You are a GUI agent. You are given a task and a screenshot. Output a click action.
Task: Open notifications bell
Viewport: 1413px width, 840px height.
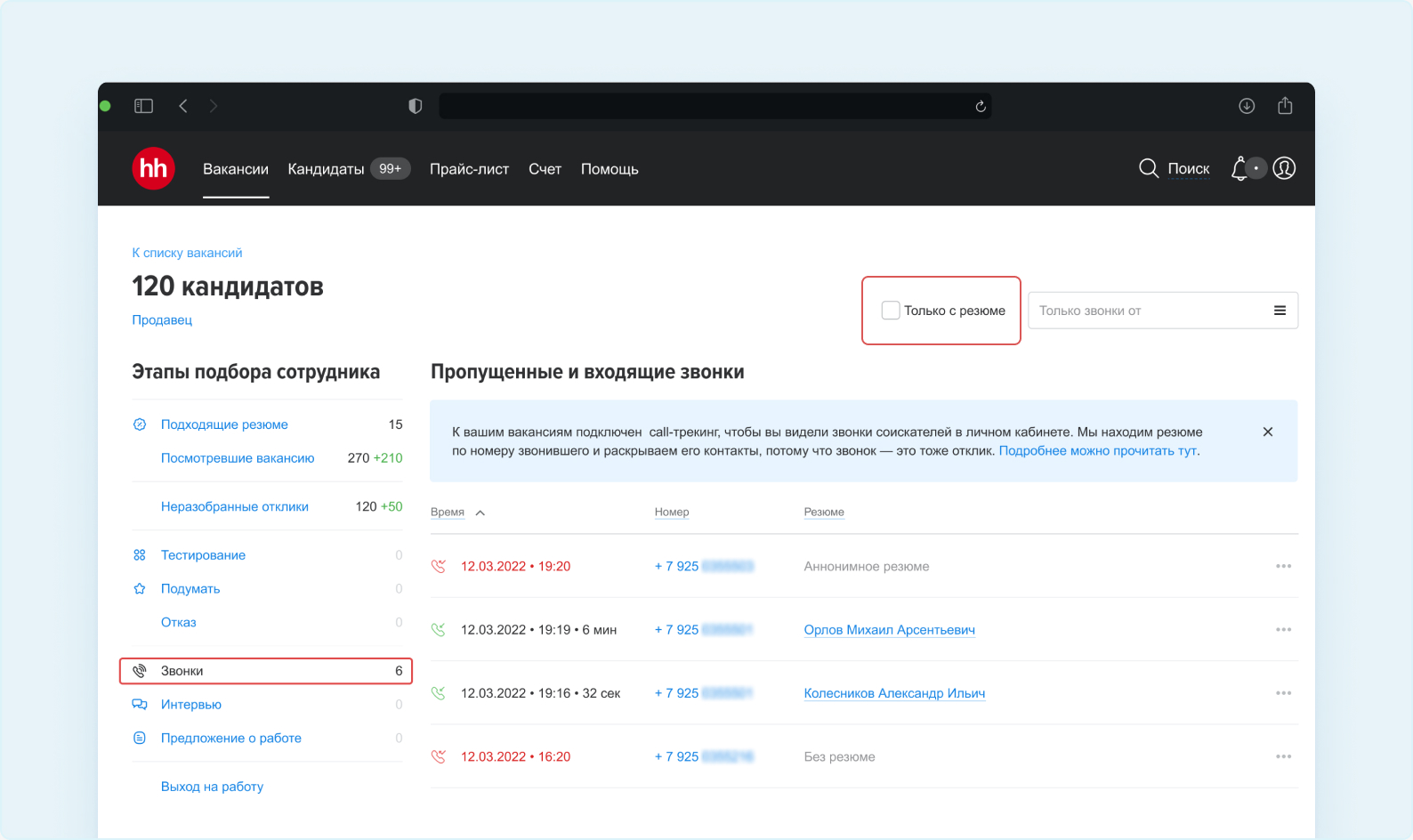point(1239,168)
